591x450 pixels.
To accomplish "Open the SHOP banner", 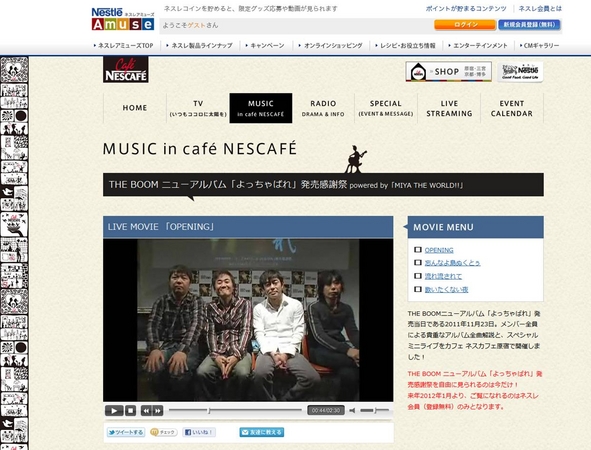I will (x=449, y=71).
